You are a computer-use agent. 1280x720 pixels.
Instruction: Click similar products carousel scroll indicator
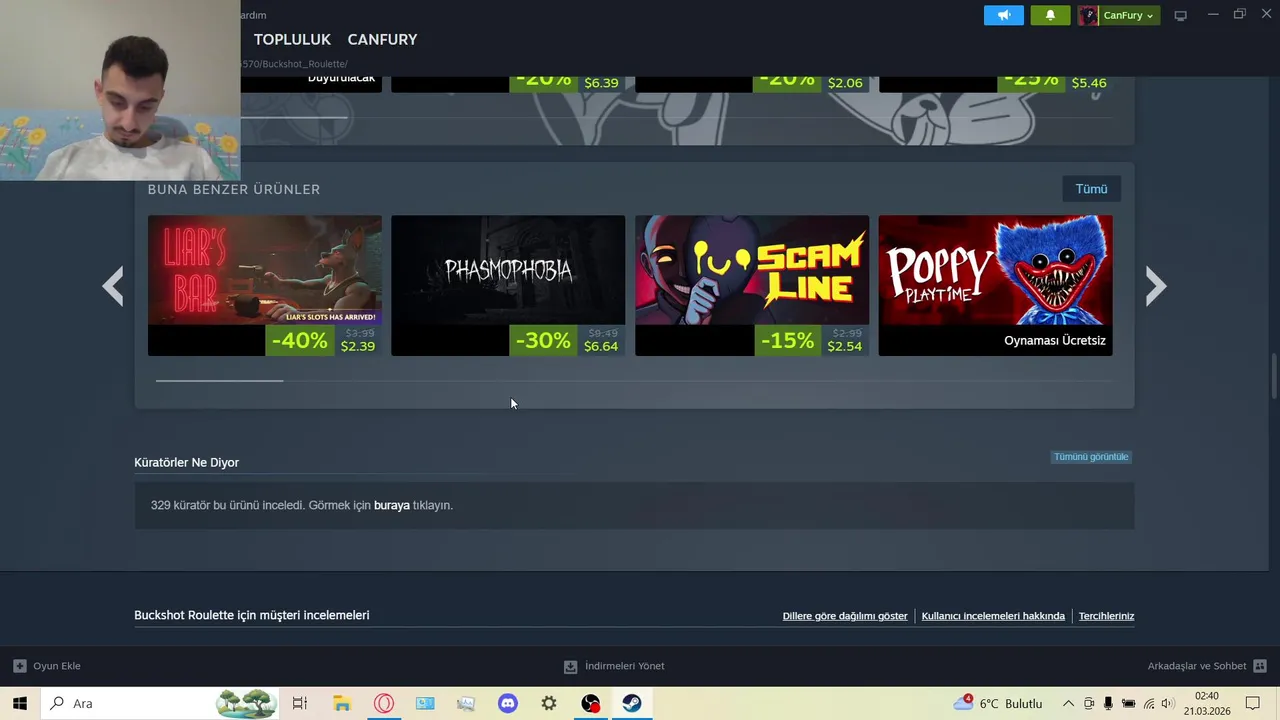[219, 380]
